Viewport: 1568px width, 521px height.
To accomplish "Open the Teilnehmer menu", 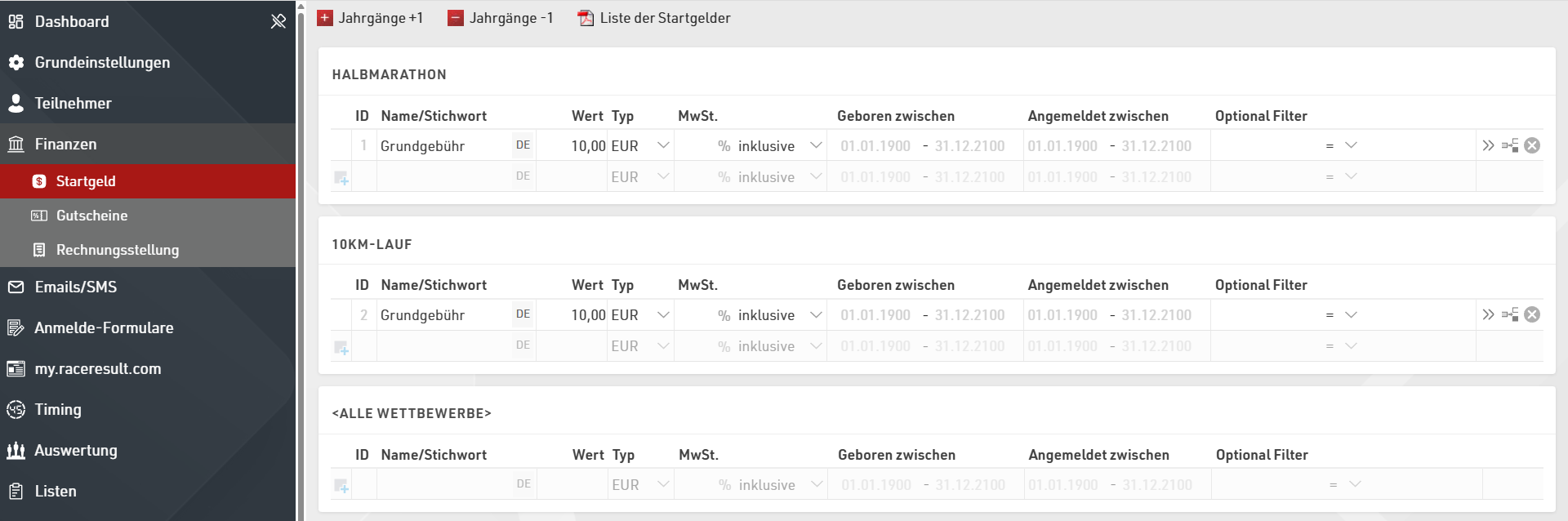I will click(x=73, y=103).
